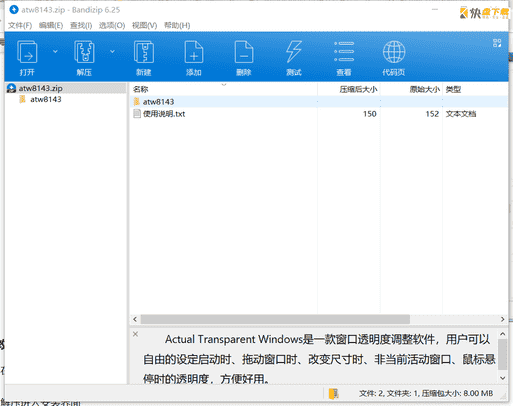Click the New archive (新建) icon

pos(144,52)
